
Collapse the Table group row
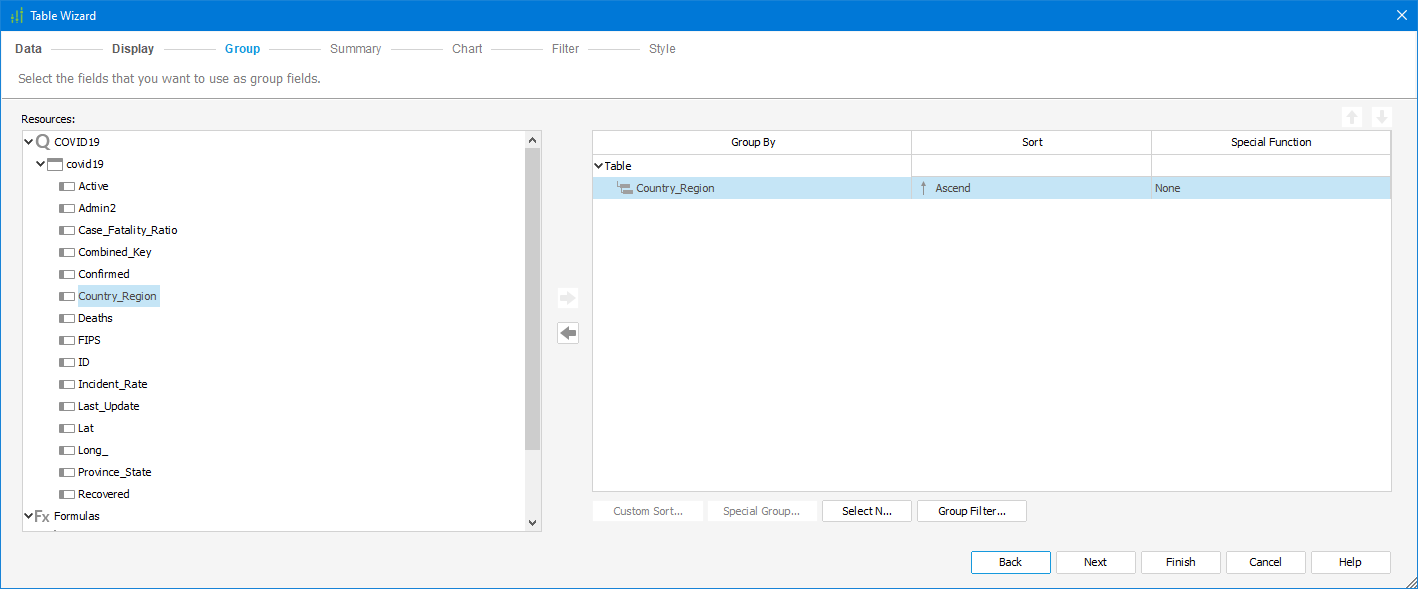click(x=598, y=166)
